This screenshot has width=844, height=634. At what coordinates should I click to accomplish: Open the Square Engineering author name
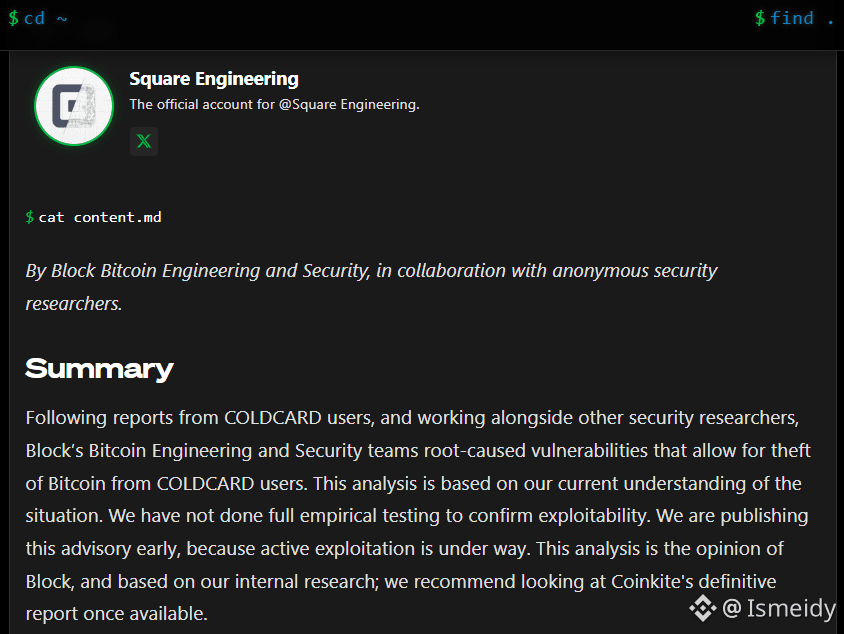214,79
